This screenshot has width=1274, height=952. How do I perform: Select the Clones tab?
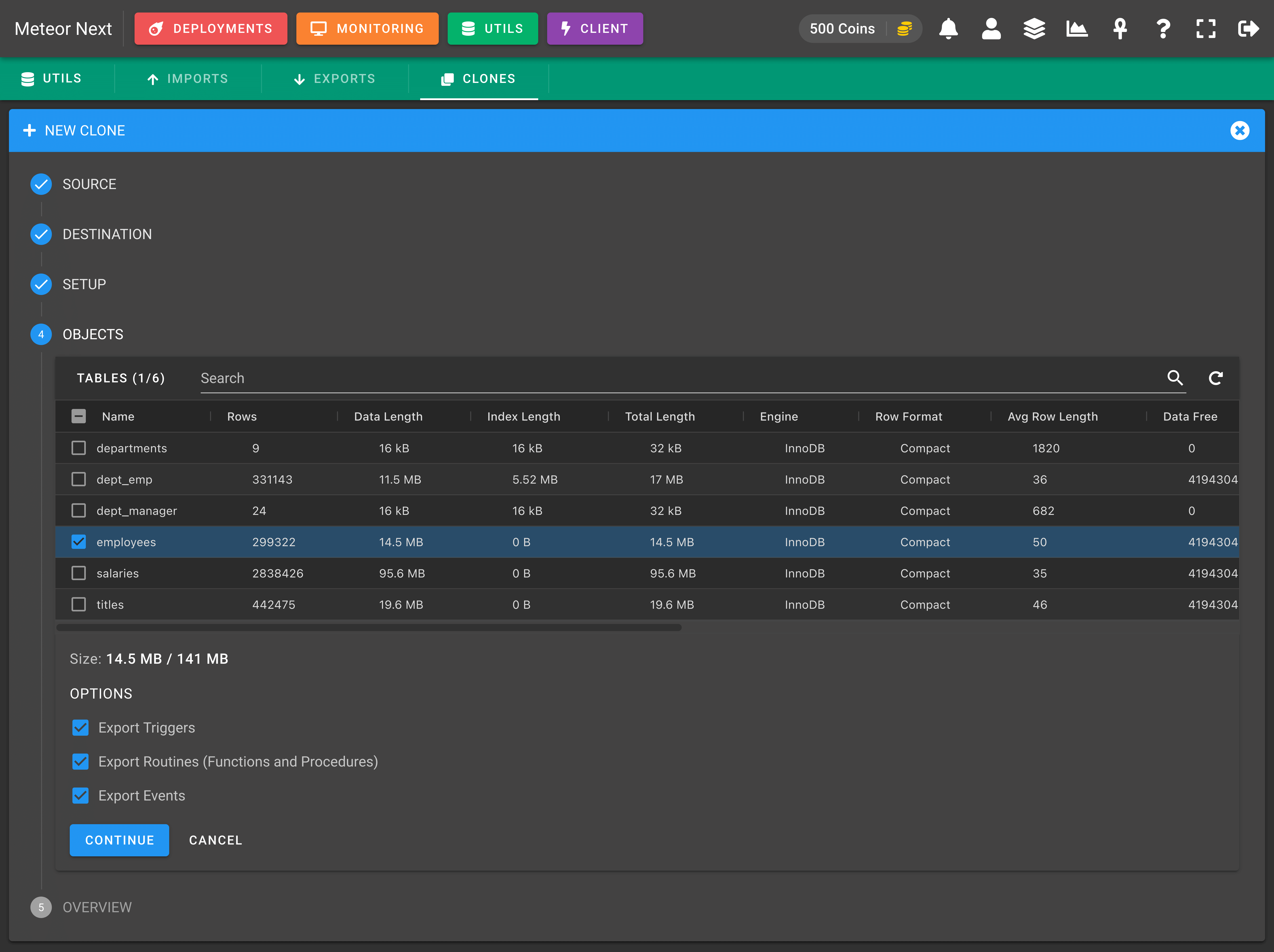(x=479, y=79)
